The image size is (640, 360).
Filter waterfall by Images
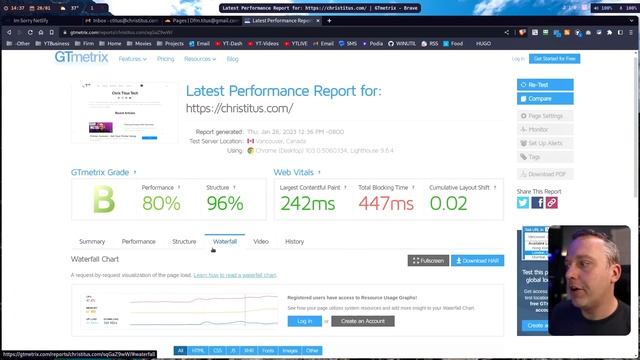pyautogui.click(x=290, y=351)
